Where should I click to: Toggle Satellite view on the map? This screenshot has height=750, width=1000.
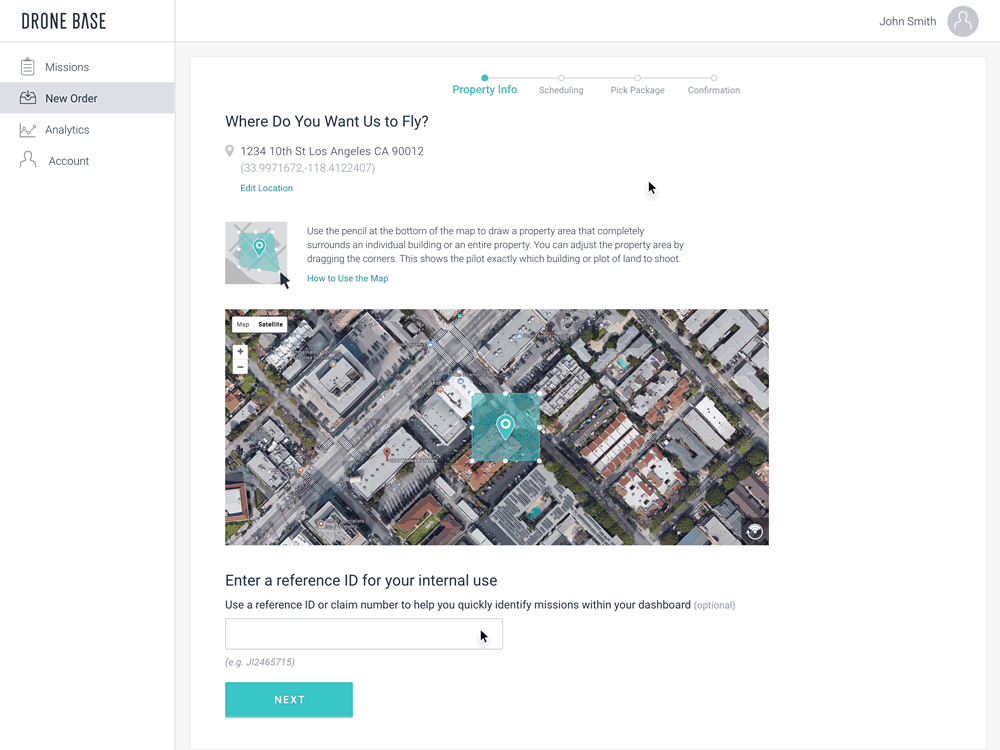click(272, 324)
